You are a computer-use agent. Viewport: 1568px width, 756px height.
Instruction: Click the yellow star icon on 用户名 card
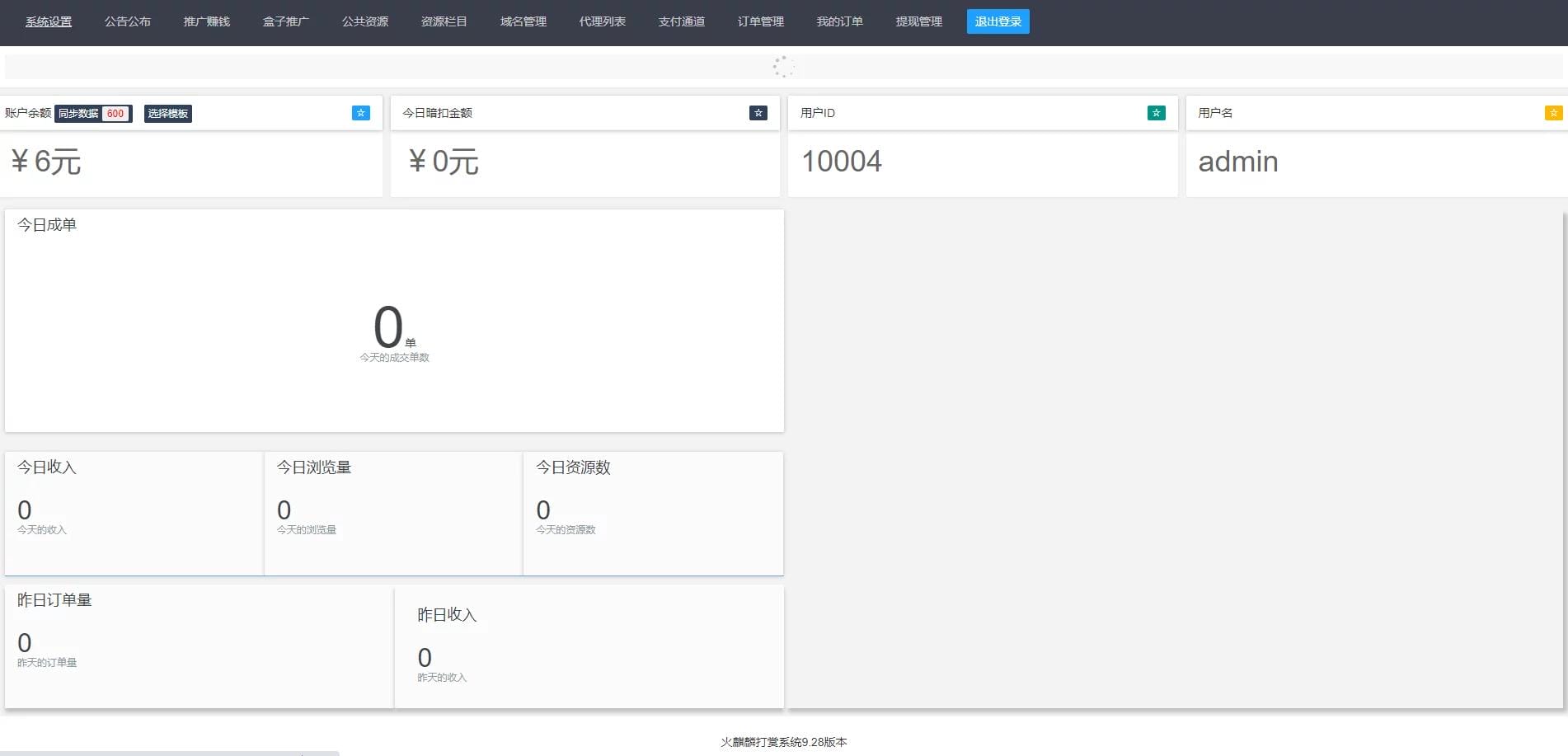1554,113
